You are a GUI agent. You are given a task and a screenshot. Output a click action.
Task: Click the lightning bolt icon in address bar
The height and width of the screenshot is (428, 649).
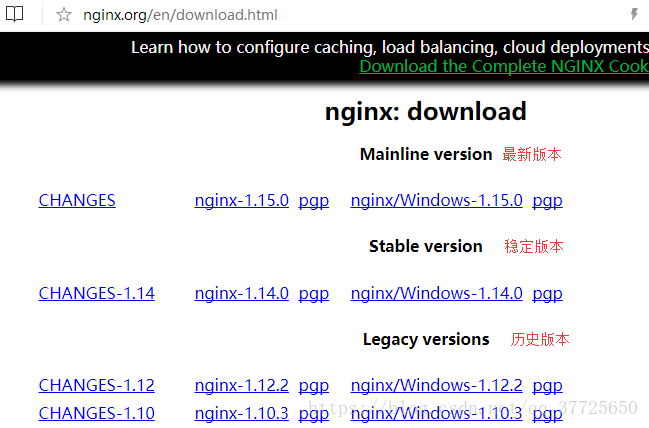[634, 14]
